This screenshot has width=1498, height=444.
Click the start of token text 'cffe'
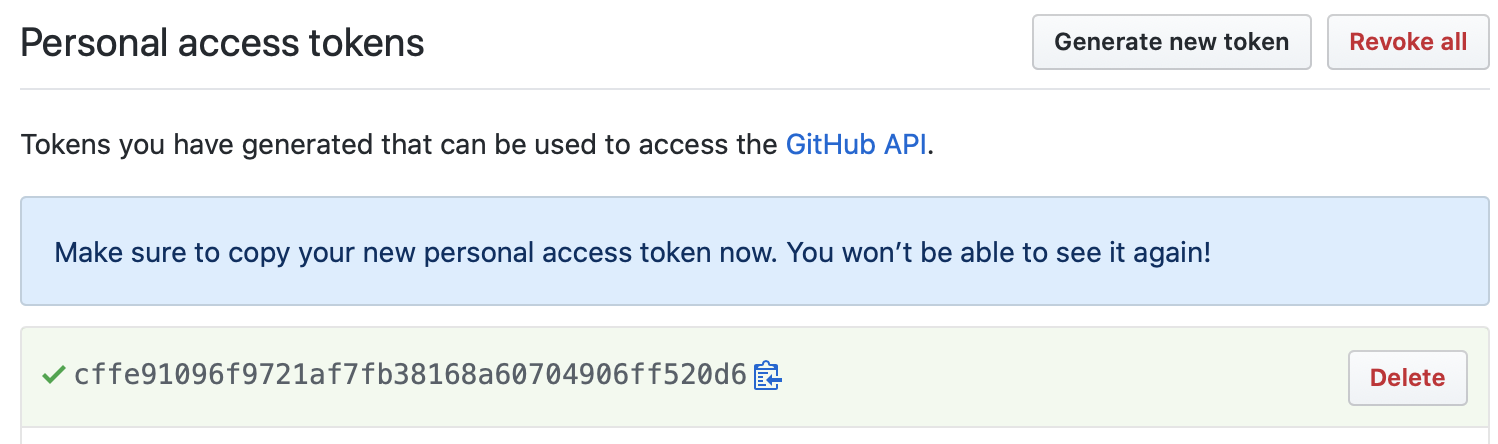98,376
